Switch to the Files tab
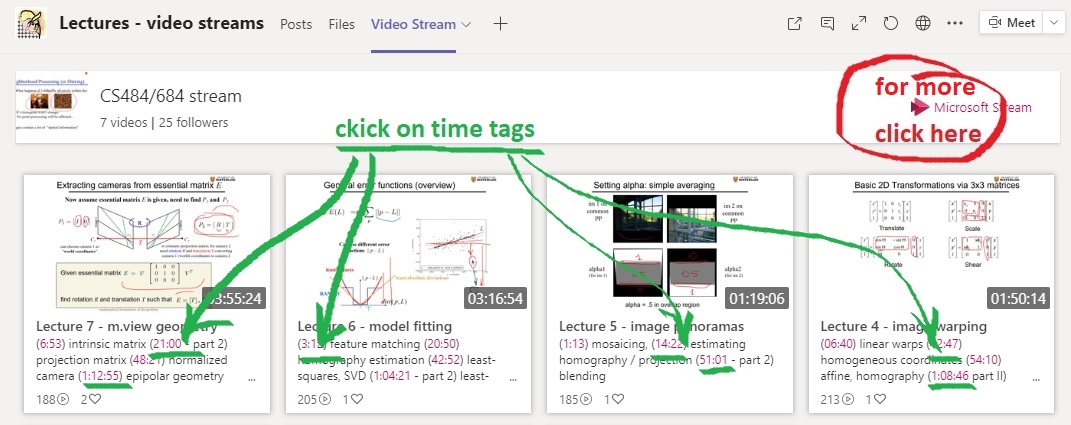The height and width of the screenshot is (425, 1071). (342, 23)
